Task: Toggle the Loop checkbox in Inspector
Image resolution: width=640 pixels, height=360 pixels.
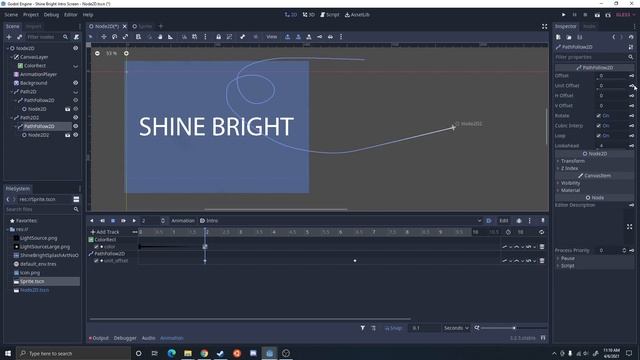Action: [598, 136]
